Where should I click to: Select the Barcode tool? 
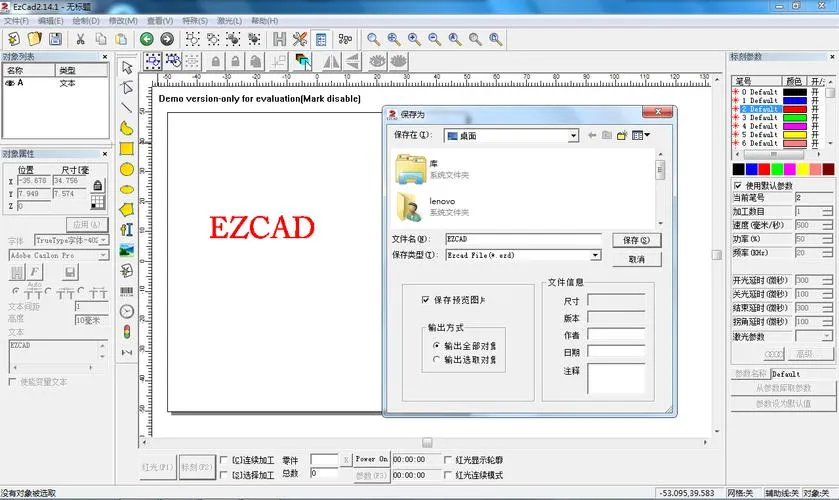pos(127,291)
